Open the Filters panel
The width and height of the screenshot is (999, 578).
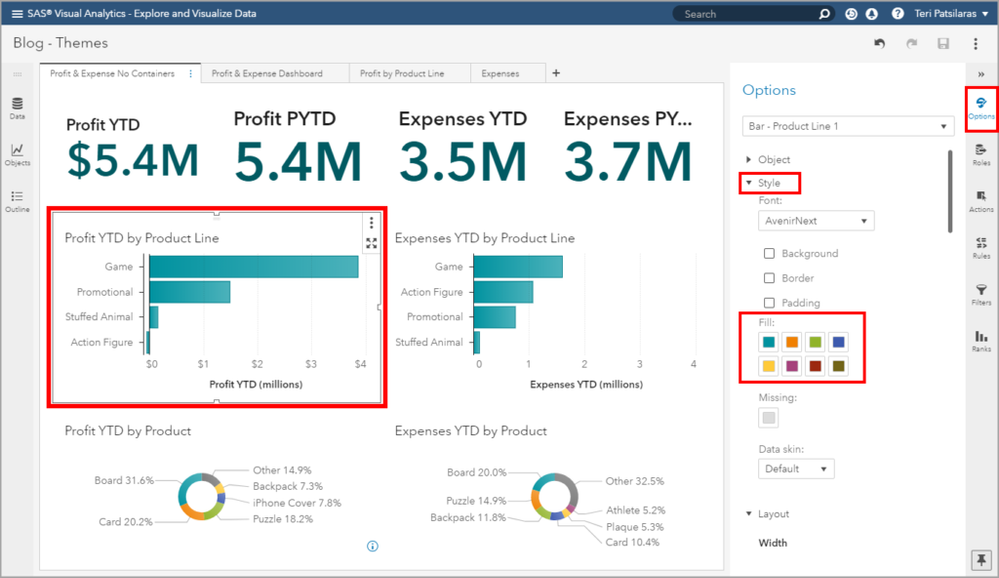pos(981,294)
